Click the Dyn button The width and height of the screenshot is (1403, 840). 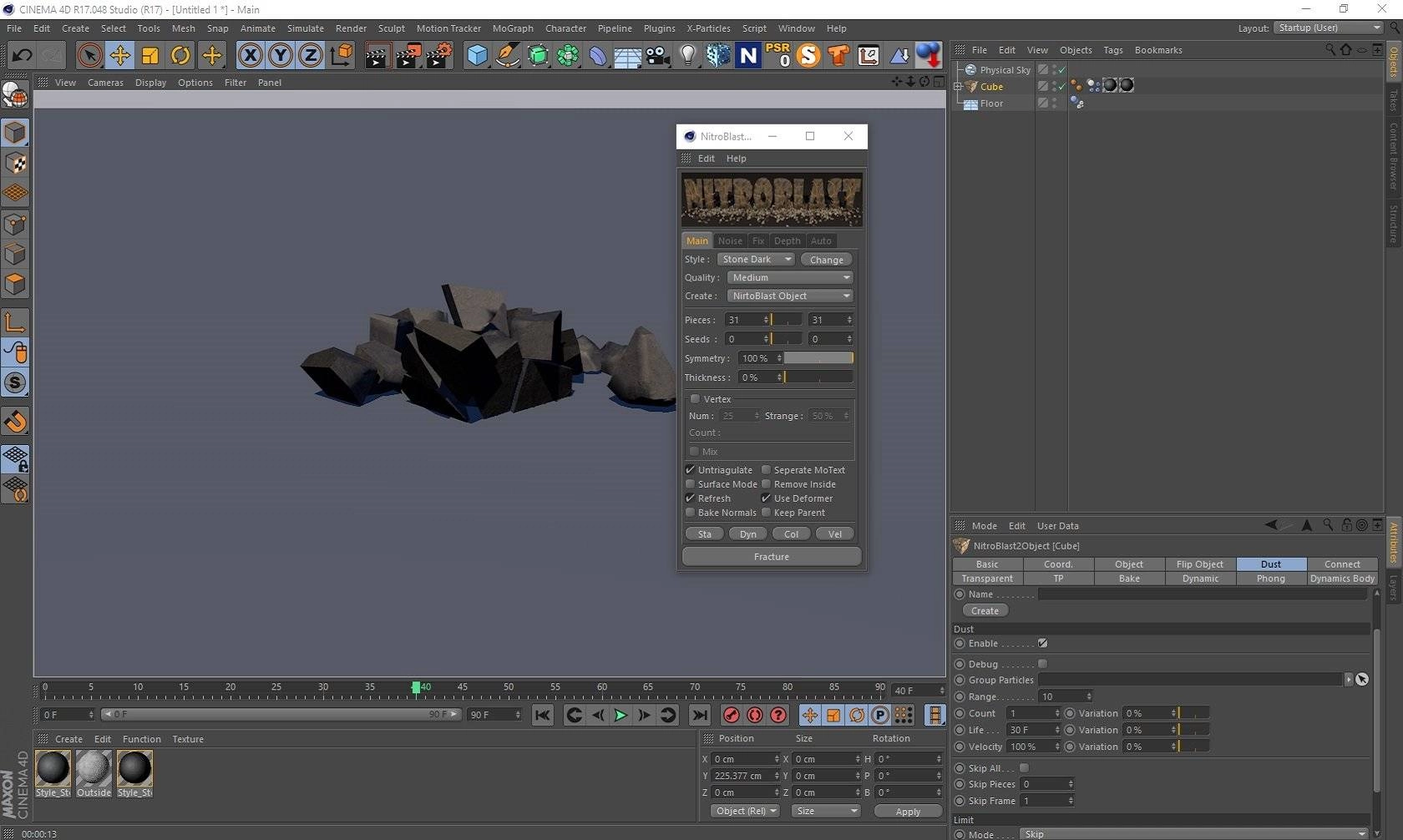[748, 534]
